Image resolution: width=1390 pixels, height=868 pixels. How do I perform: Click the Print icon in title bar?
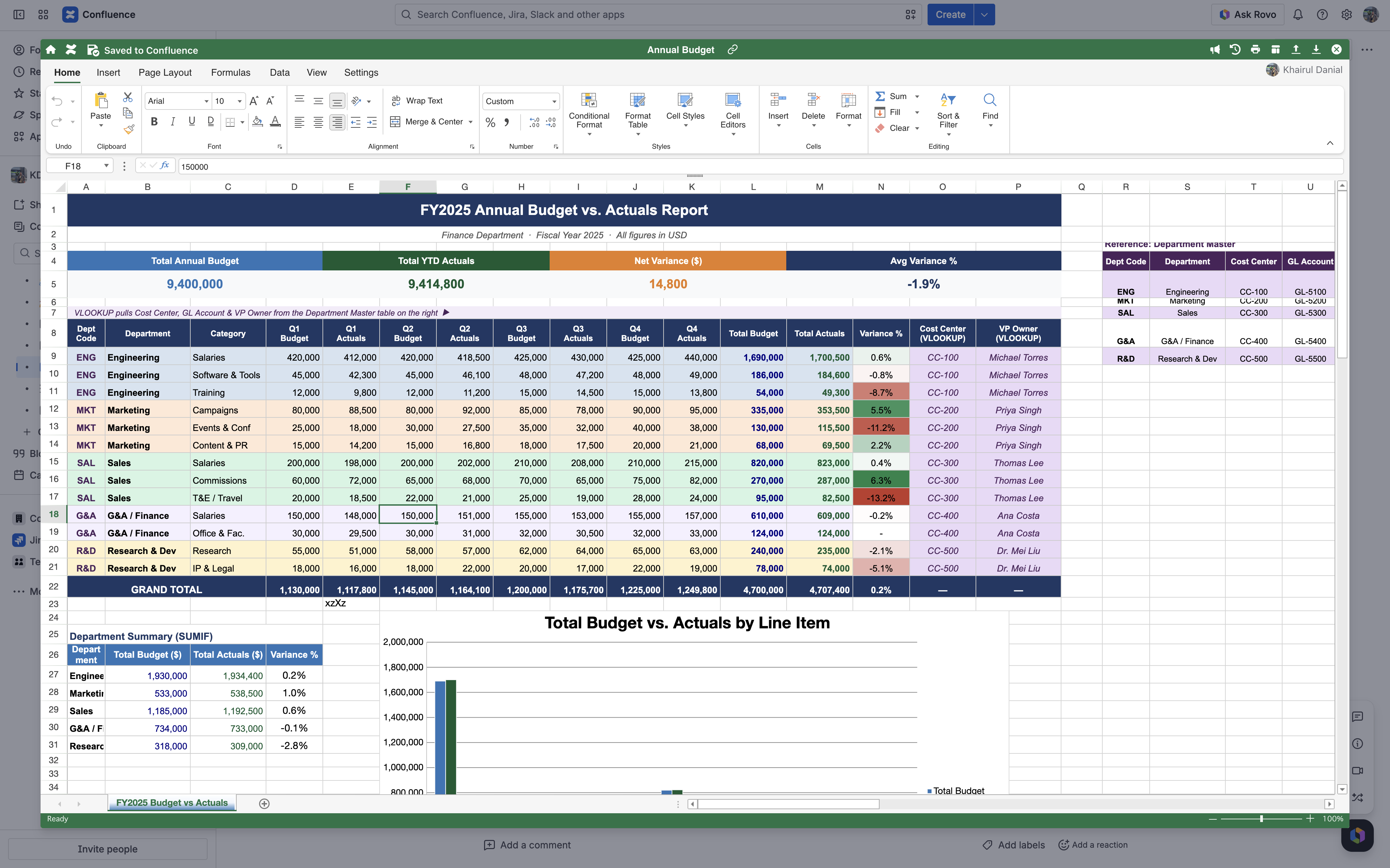click(x=1255, y=49)
